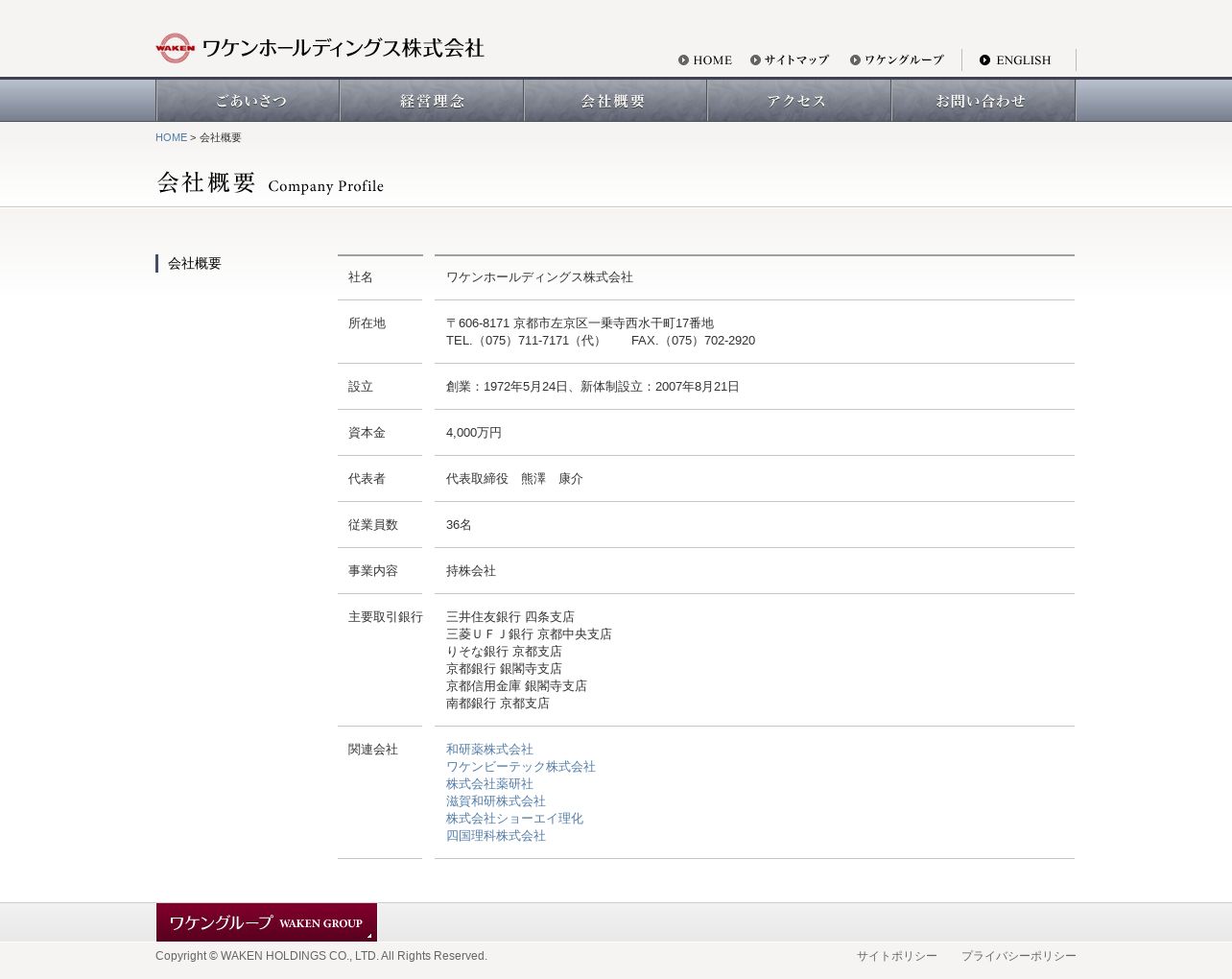Image resolution: width=1232 pixels, height=979 pixels.
Task: Click the arrow icon beside ENGLISH
Action: point(985,60)
